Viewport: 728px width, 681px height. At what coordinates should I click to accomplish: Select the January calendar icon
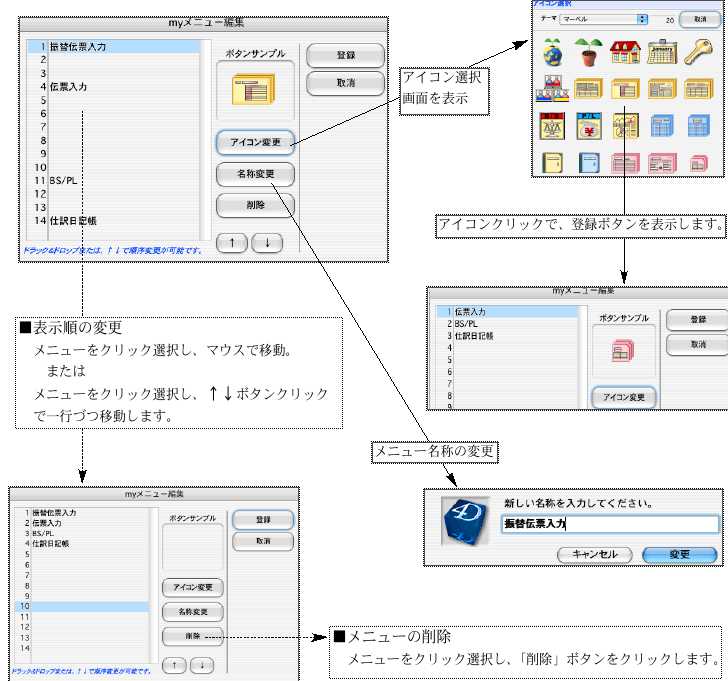click(662, 53)
